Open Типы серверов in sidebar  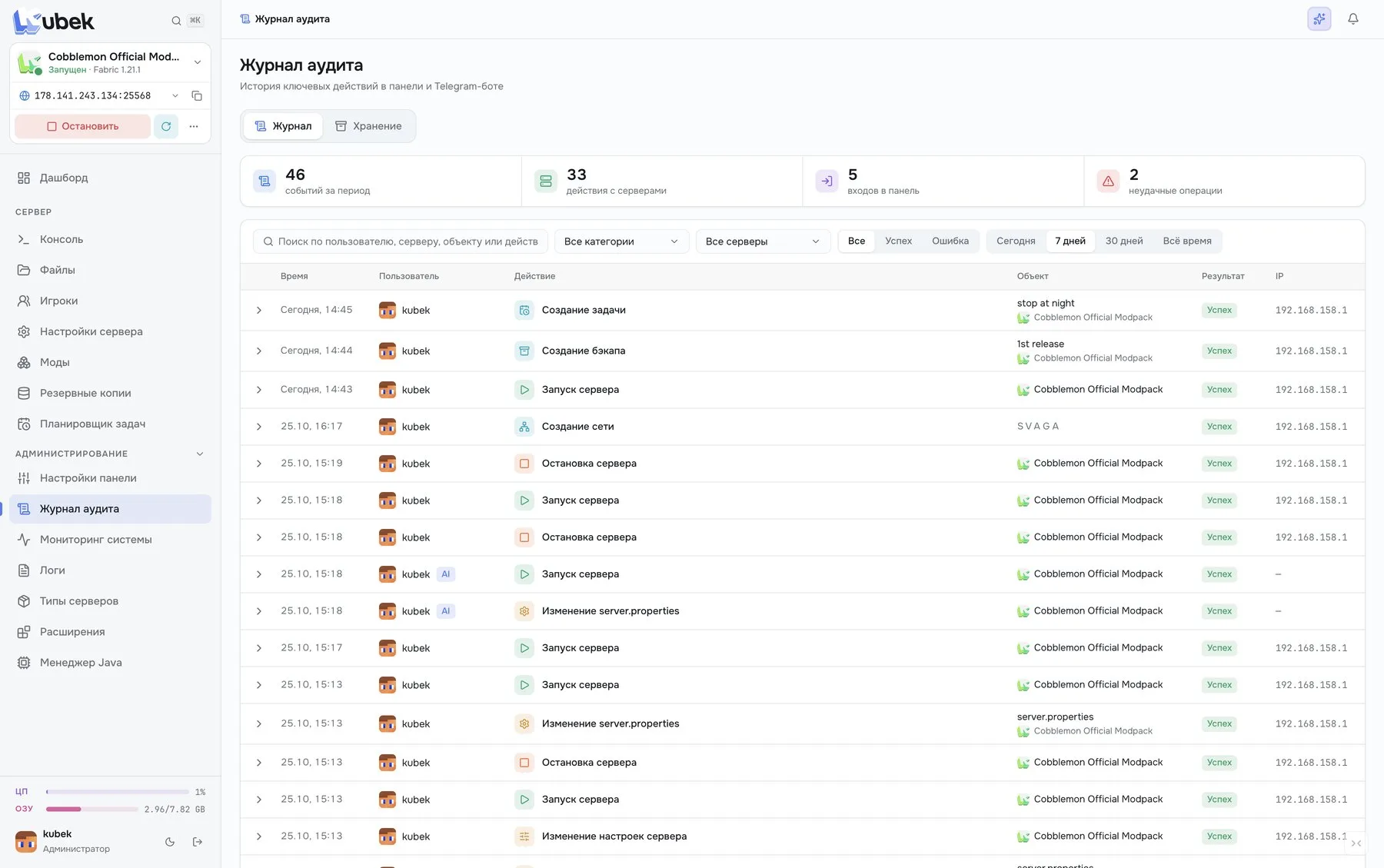pyautogui.click(x=110, y=601)
